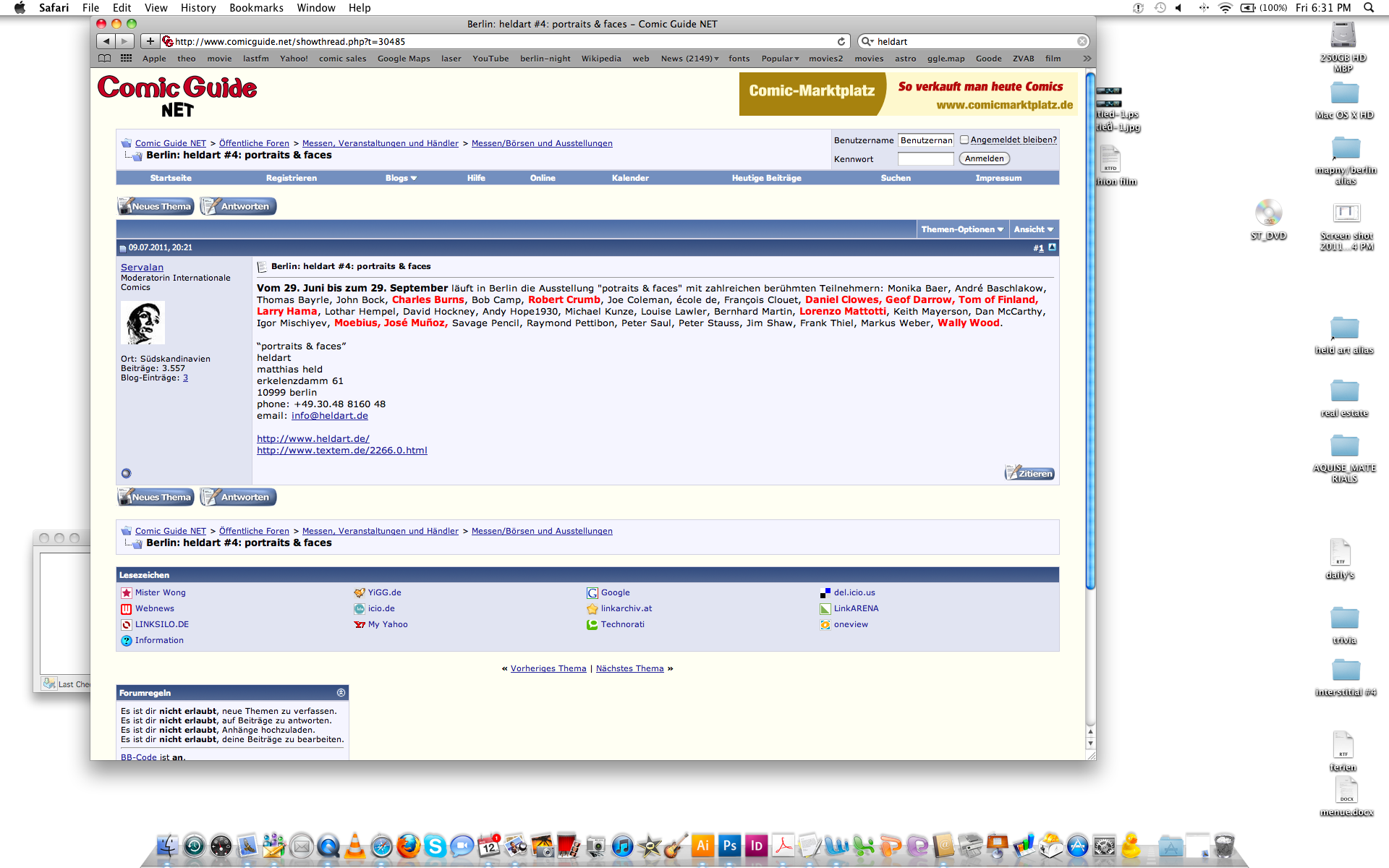Focus the Kennwort password field
Viewport: 1389px width, 868px height.
(925, 158)
